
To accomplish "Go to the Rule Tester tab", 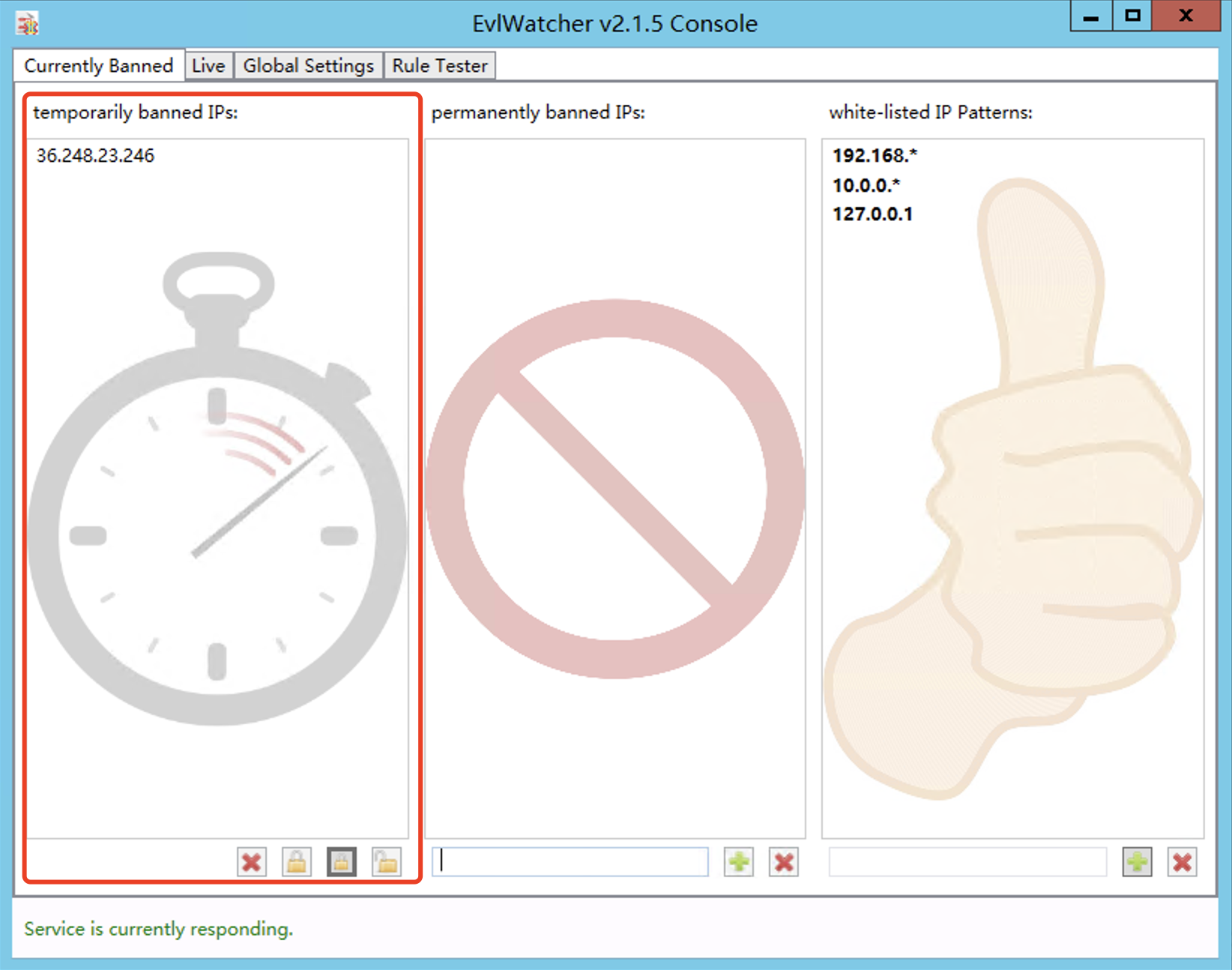I will [x=440, y=66].
